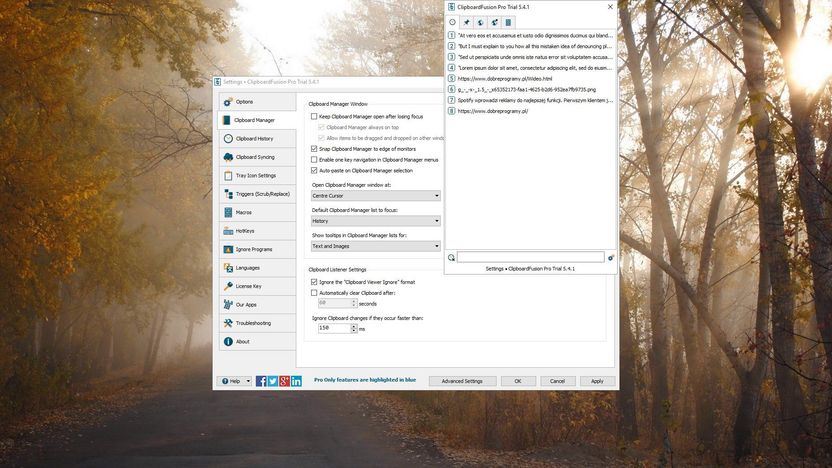Expand the History default list dropdown

376,221
